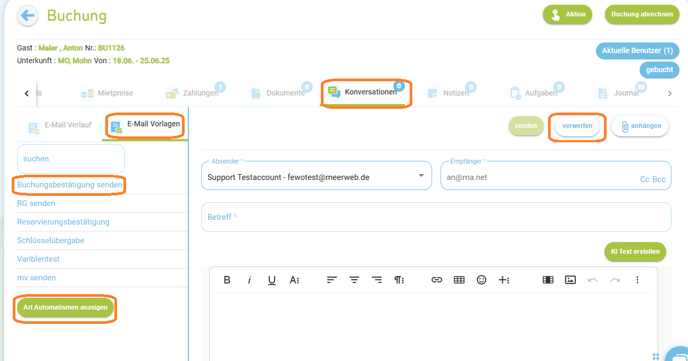The image size is (688, 361).
Task: Open the emoji picker
Action: click(x=481, y=280)
